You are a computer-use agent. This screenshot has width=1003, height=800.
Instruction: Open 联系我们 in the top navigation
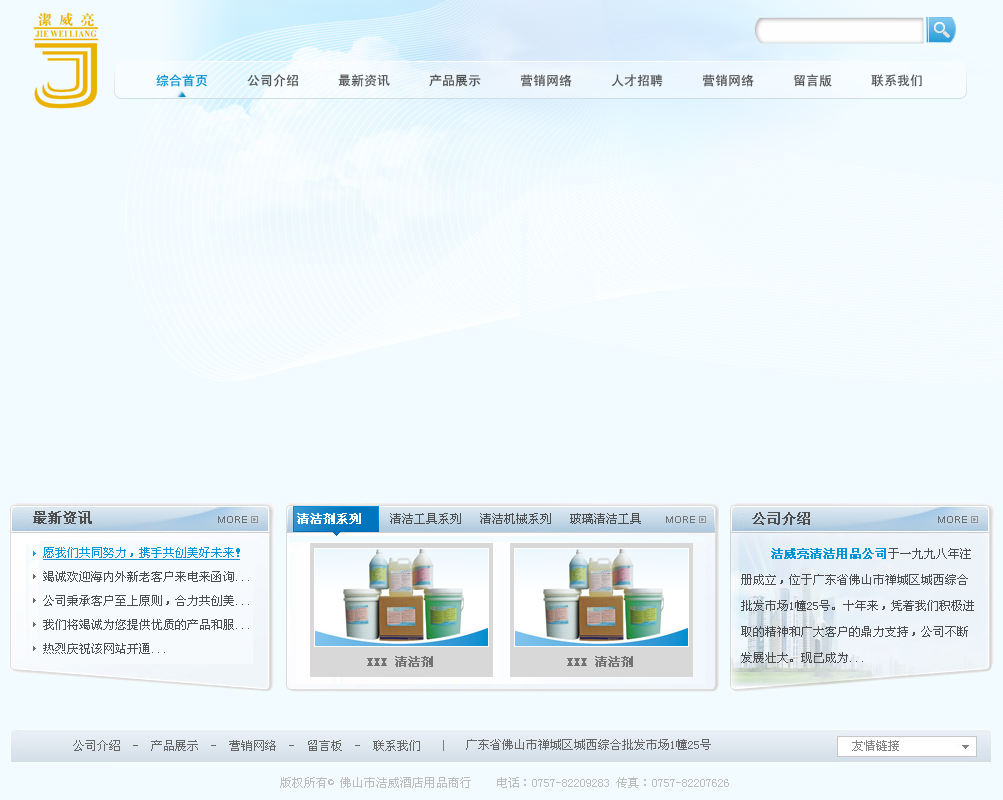point(897,81)
